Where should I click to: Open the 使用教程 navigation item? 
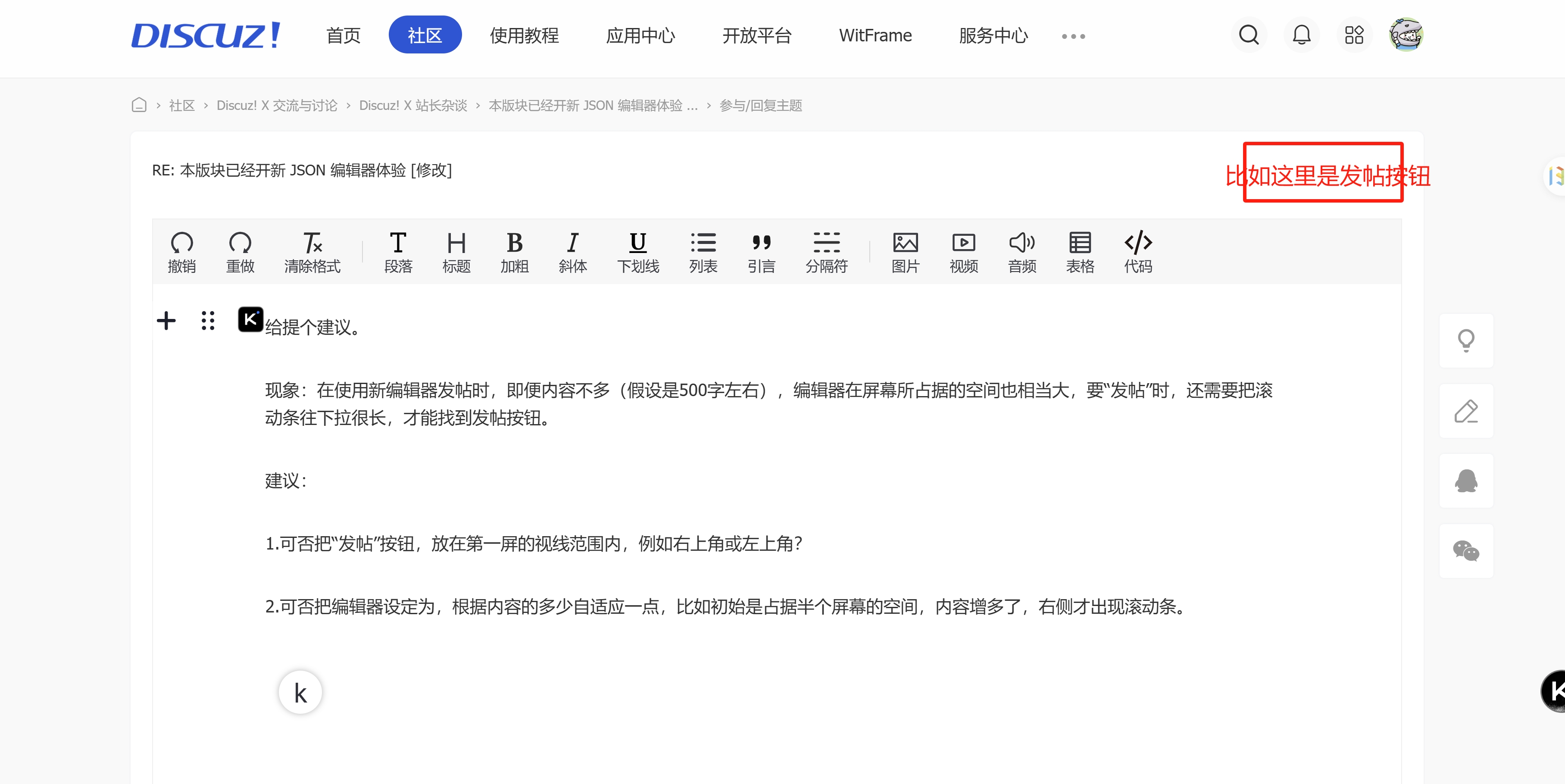(x=524, y=35)
